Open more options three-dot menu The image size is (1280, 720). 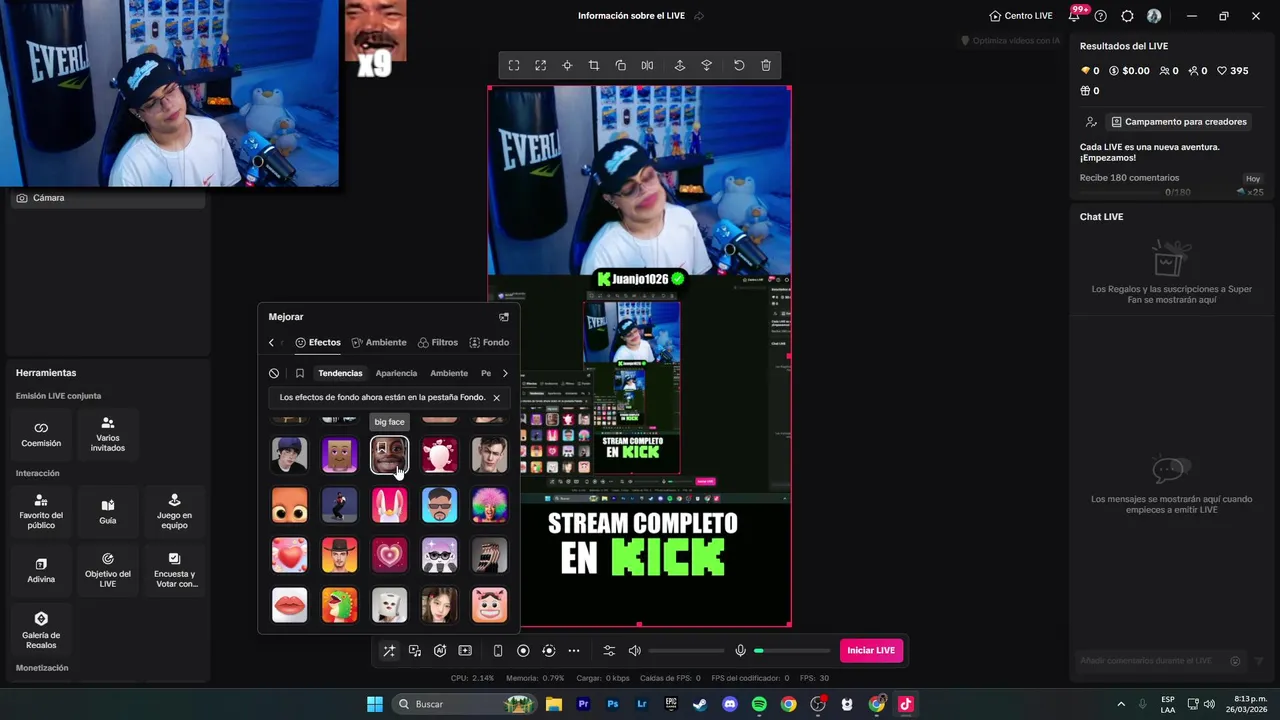pyautogui.click(x=574, y=651)
